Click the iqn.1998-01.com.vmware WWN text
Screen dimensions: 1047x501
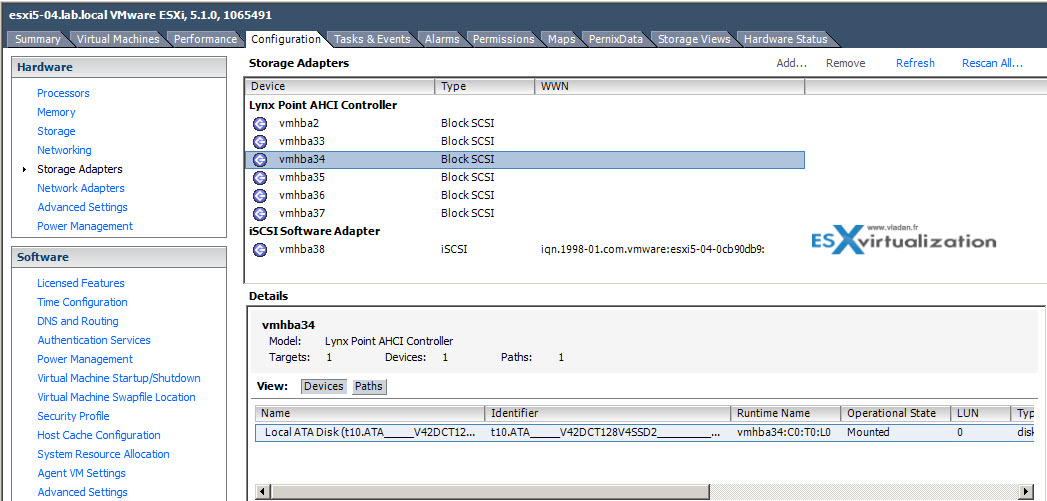[652, 250]
